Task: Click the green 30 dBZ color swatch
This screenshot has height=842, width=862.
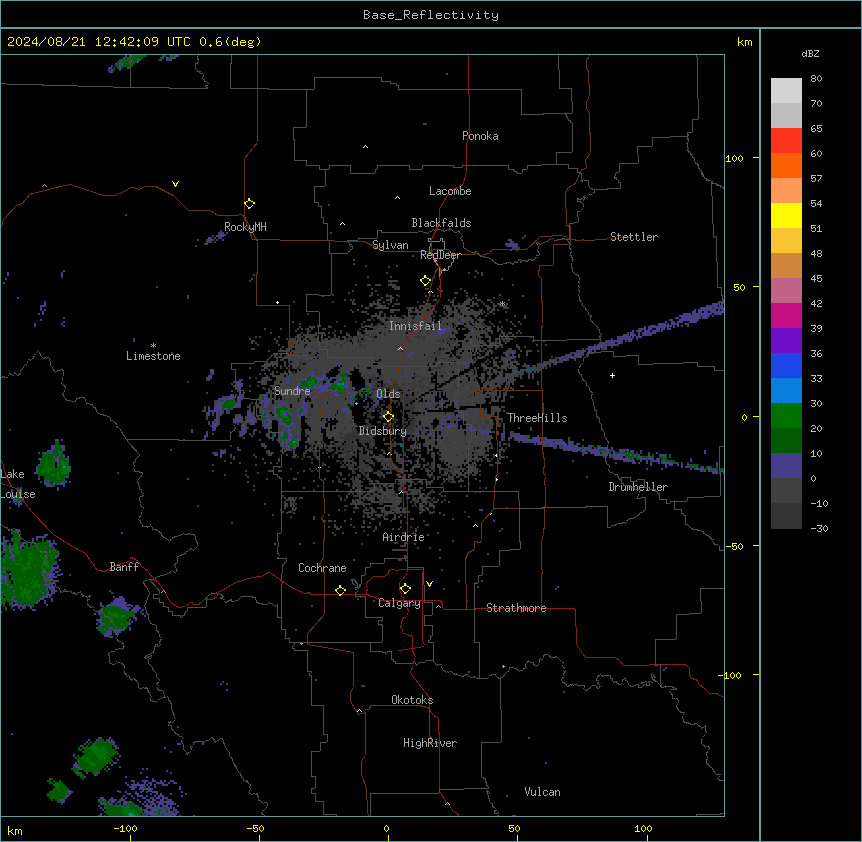Action: (x=786, y=416)
